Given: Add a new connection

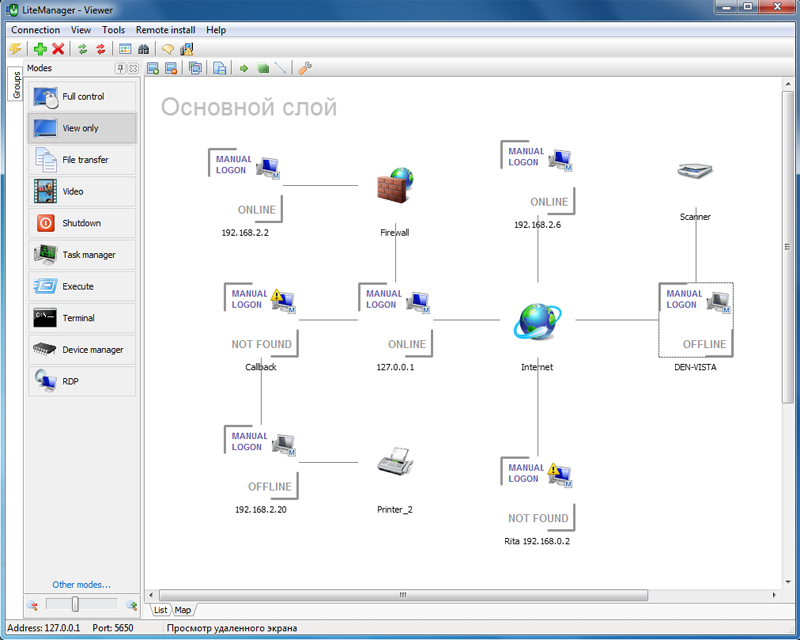Looking at the screenshot, I should click(40, 49).
